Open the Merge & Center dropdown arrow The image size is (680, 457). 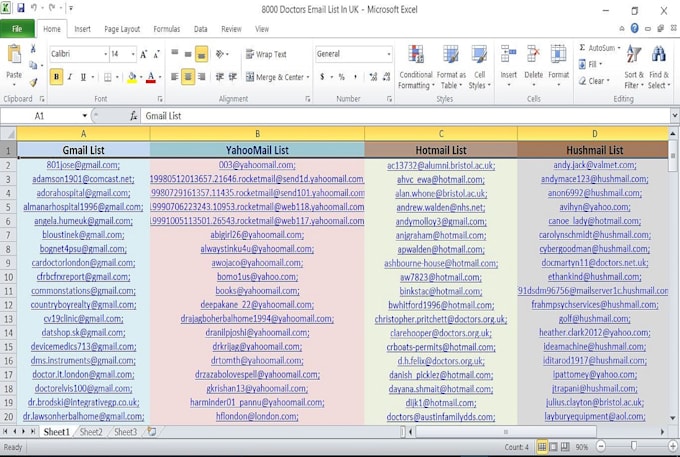308,77
